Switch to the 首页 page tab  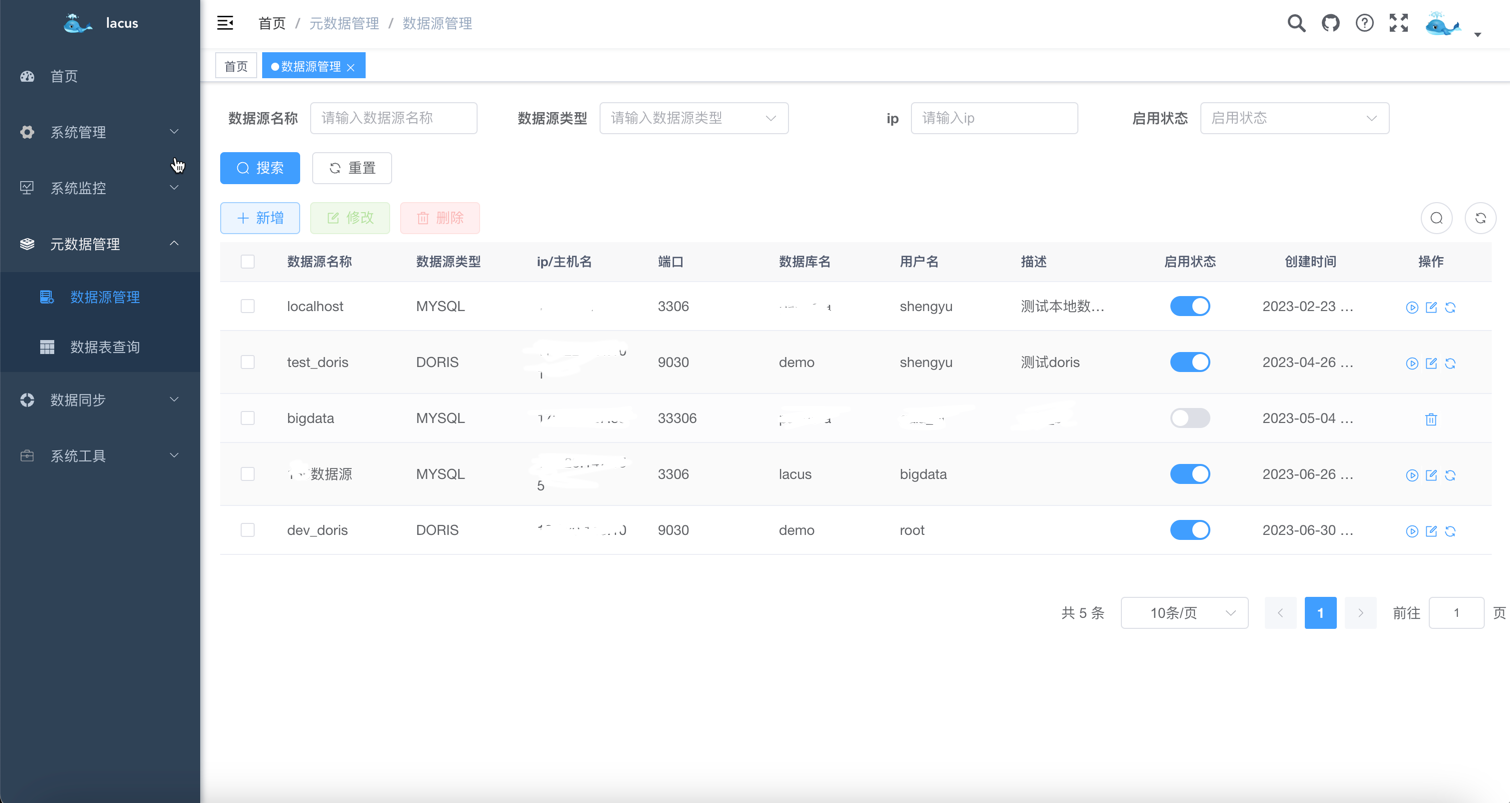coord(236,66)
